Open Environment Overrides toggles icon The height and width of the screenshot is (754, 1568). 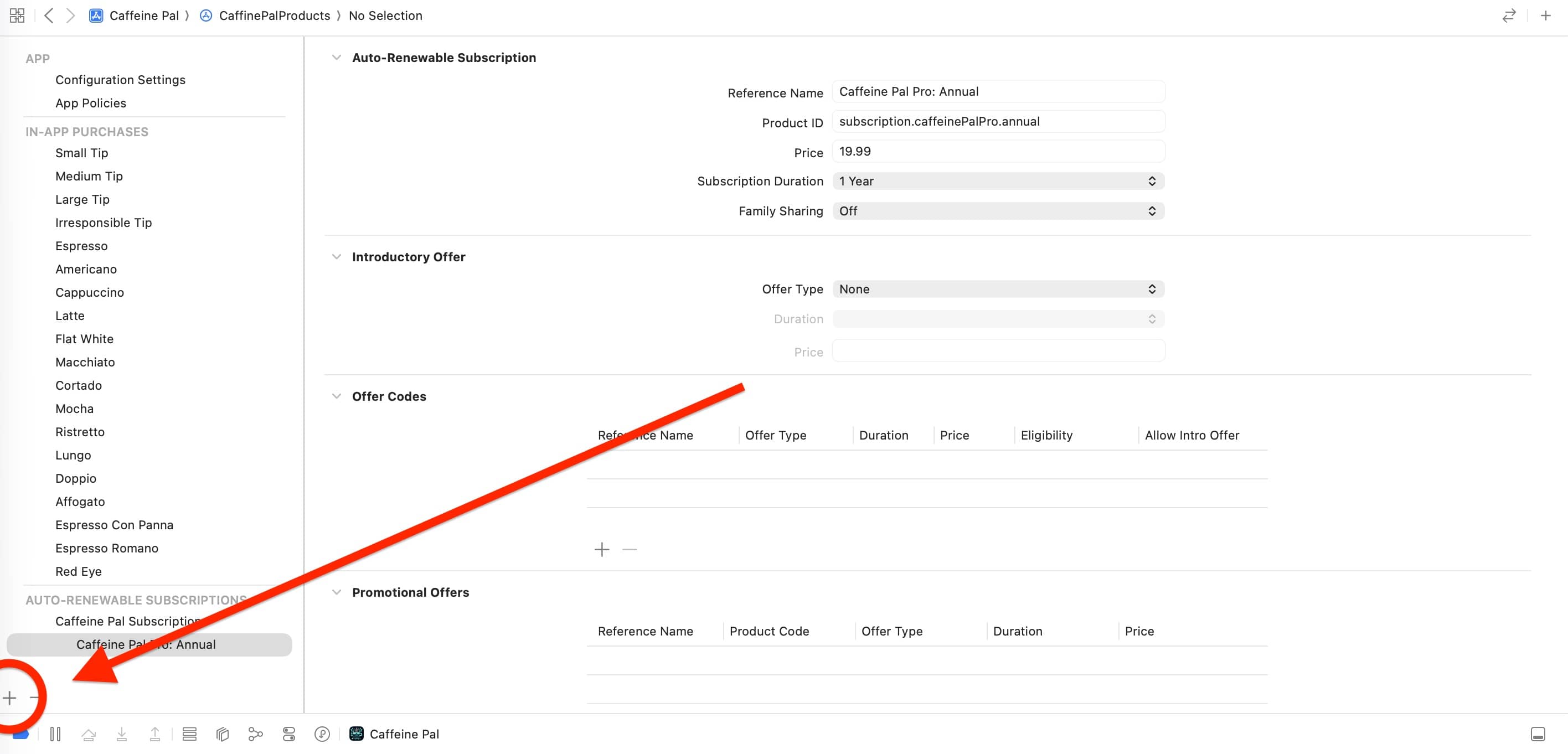289,734
